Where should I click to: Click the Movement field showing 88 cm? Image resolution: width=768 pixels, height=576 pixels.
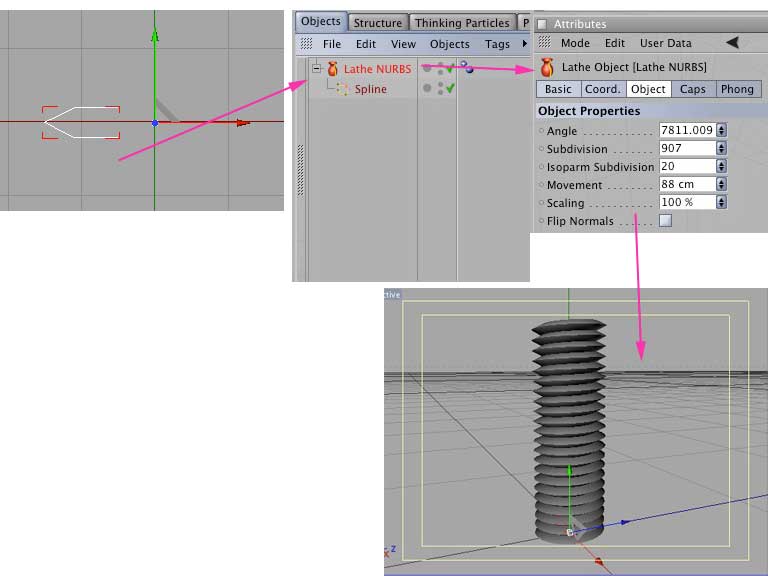(x=687, y=184)
